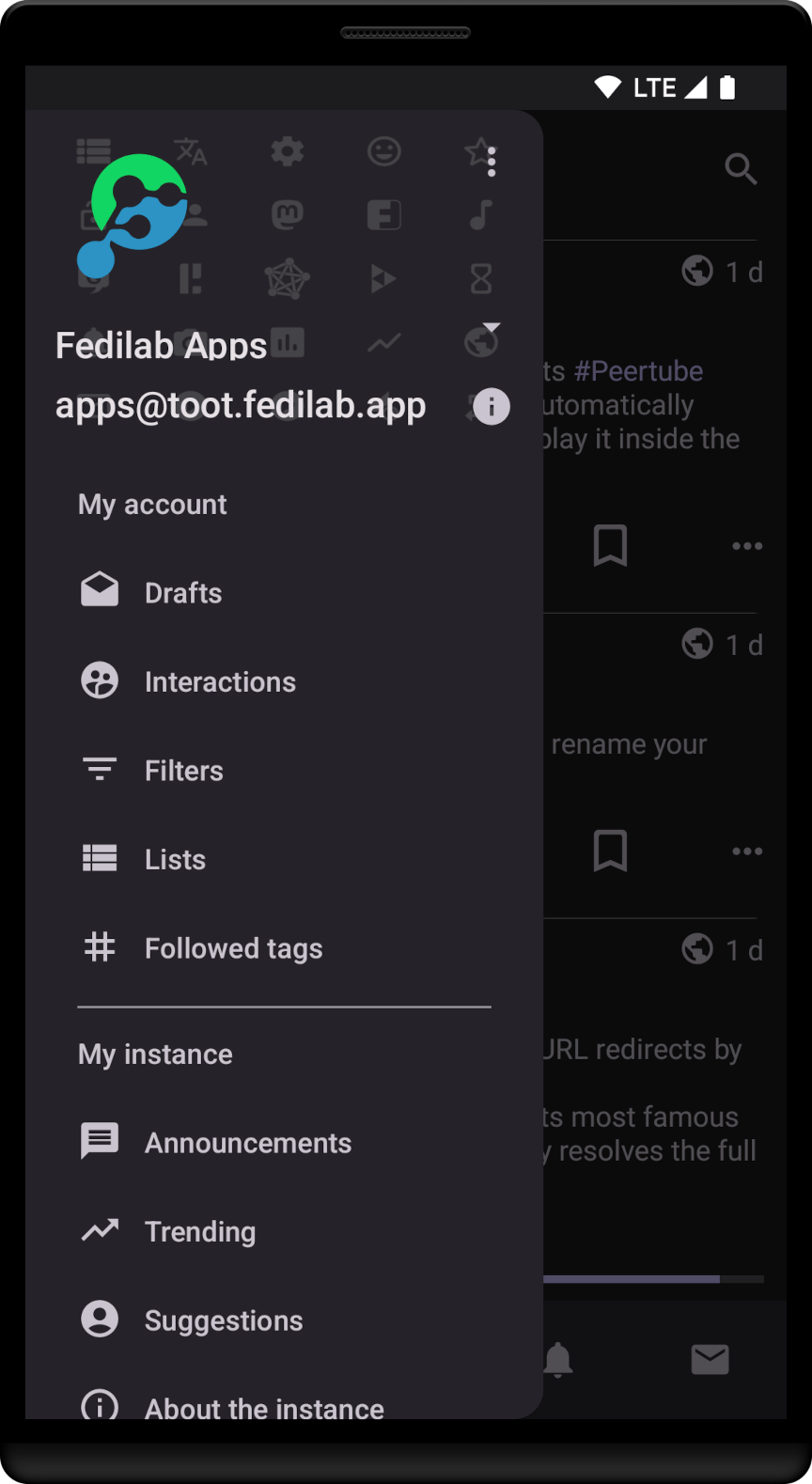Expand the account switcher dropdown arrow
This screenshot has width=812, height=1484.
coord(492,328)
